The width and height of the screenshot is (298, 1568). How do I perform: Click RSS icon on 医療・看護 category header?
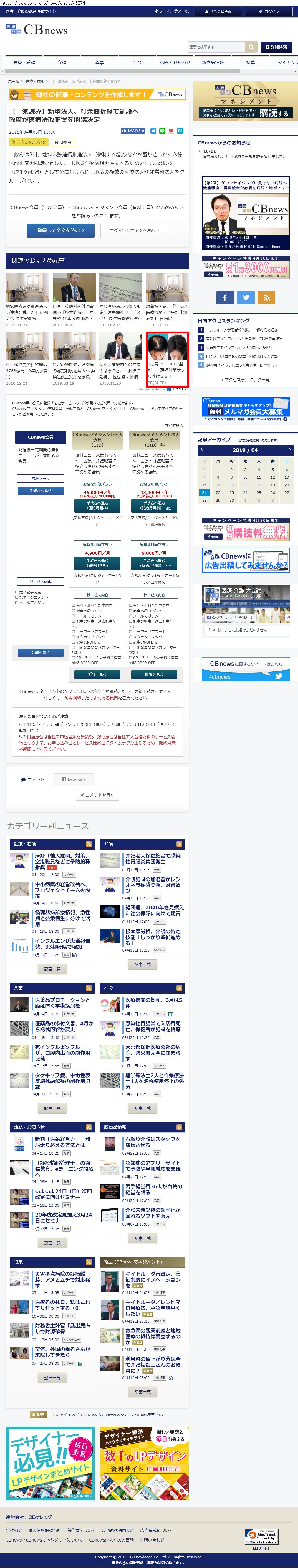[88, 844]
